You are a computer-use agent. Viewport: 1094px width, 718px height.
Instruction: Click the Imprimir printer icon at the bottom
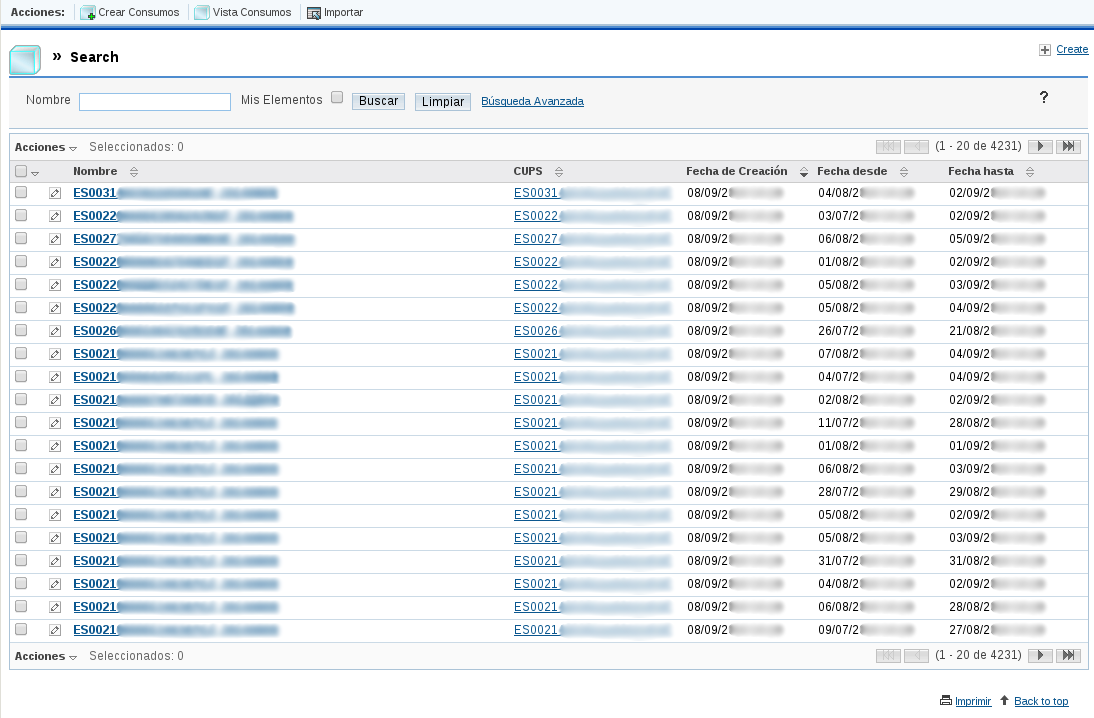tap(947, 701)
